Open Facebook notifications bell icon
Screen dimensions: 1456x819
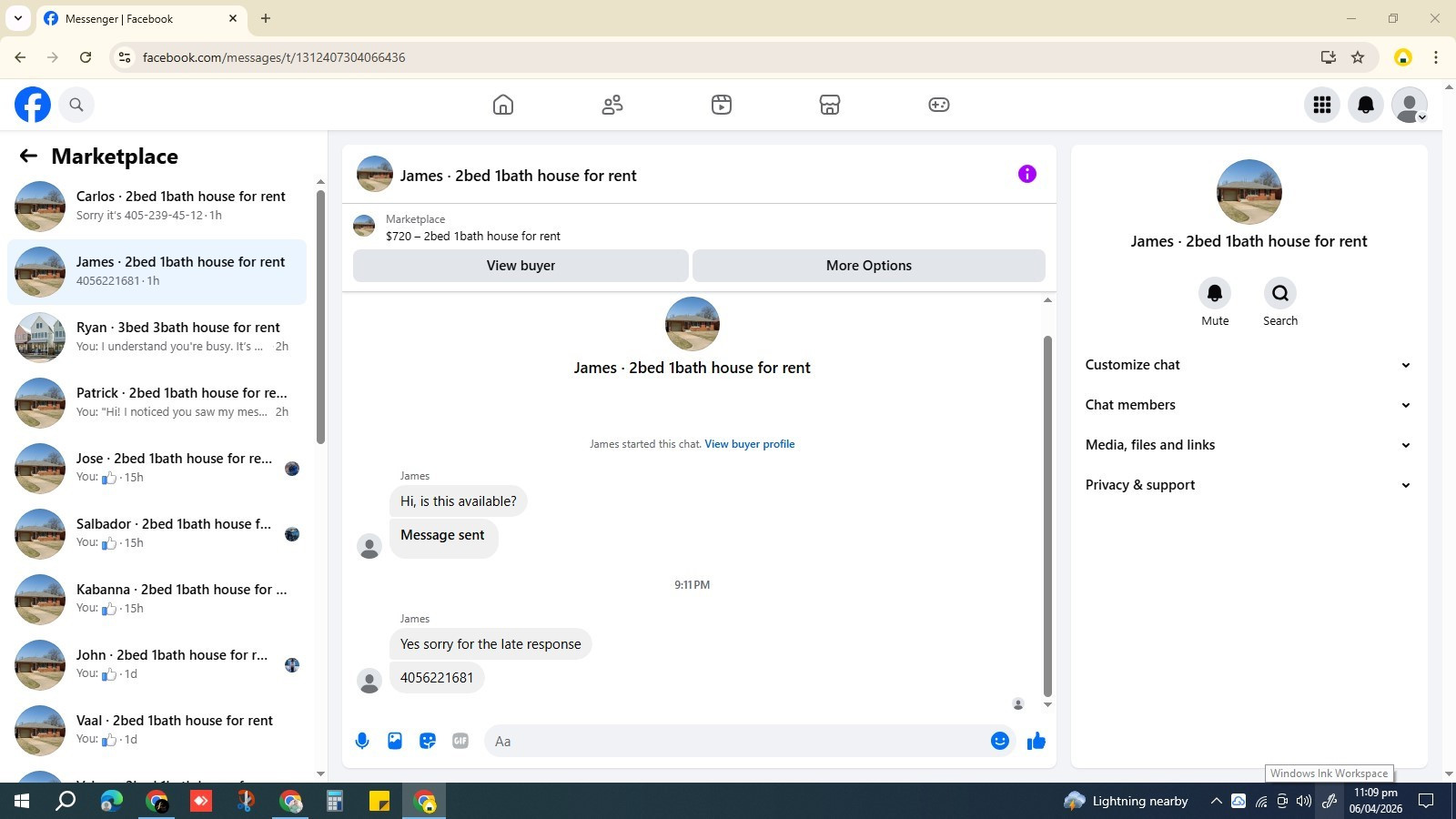[1366, 105]
